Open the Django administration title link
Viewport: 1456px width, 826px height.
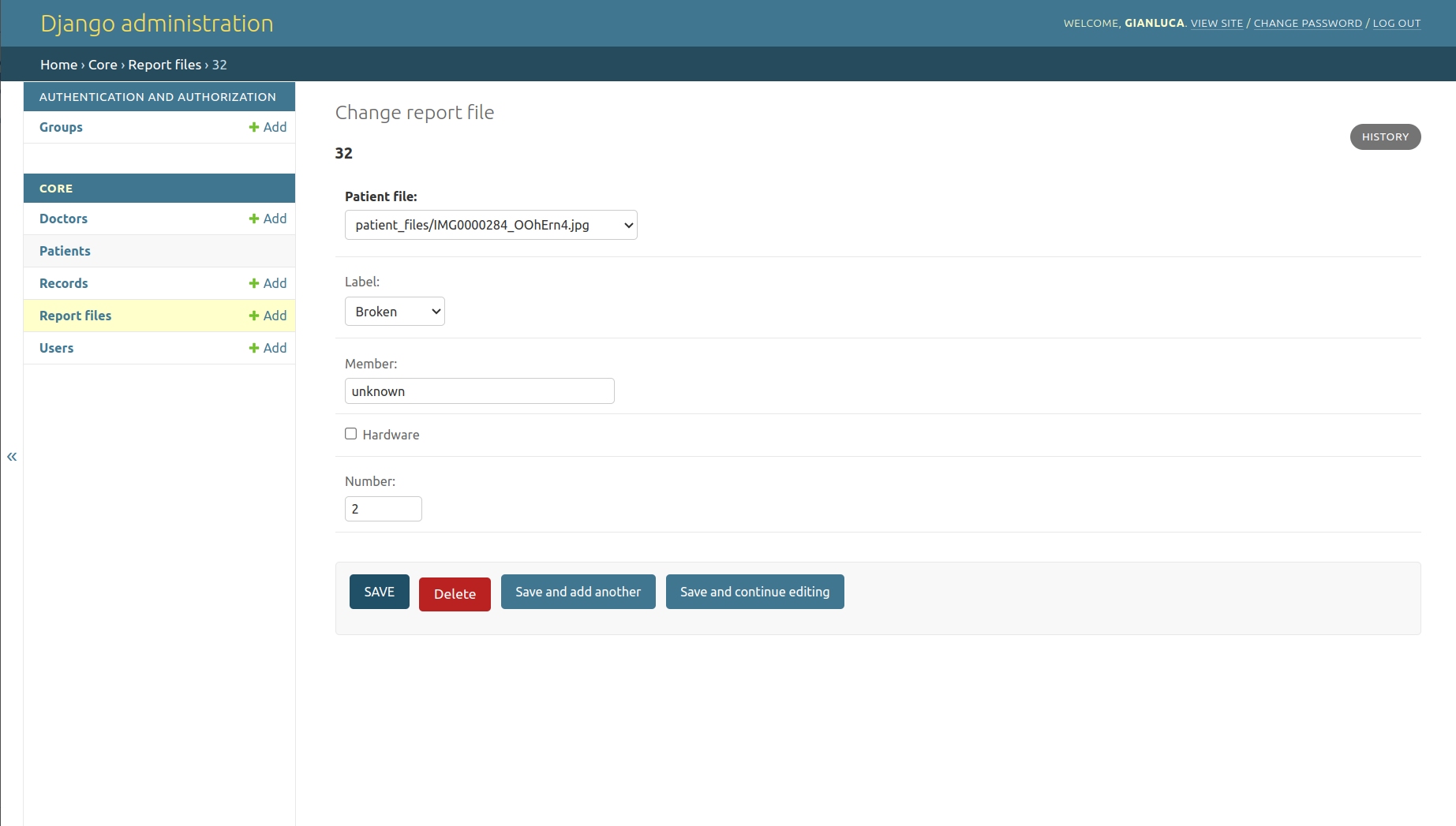point(157,24)
